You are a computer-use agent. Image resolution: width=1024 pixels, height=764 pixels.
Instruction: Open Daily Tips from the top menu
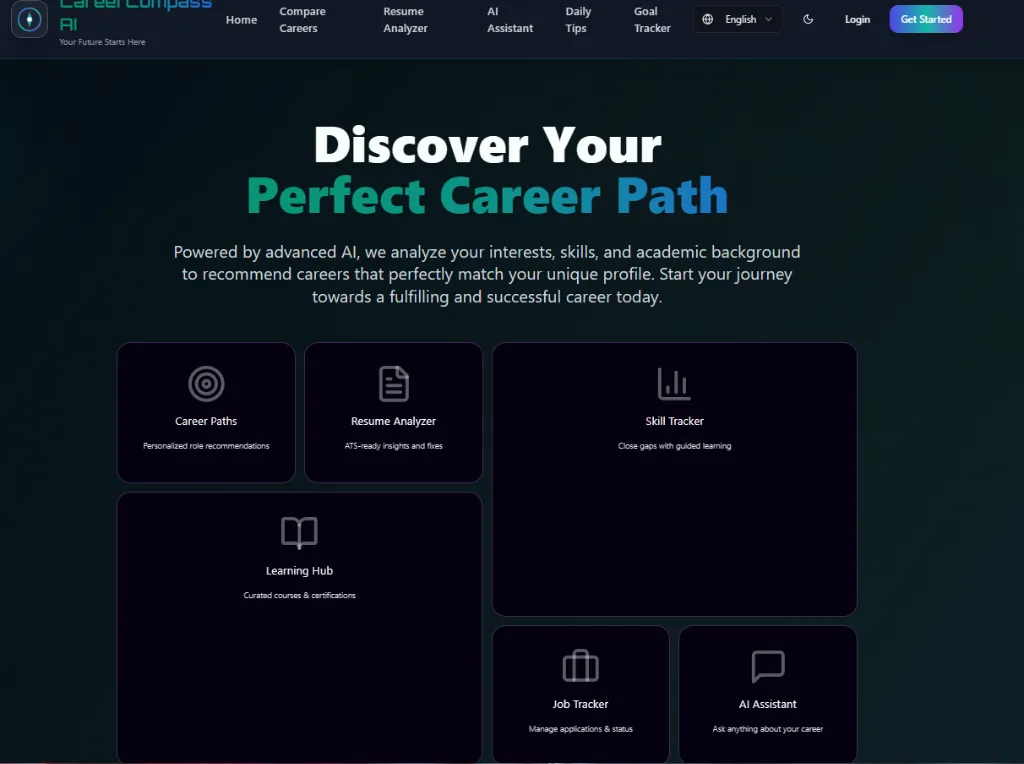click(x=578, y=20)
